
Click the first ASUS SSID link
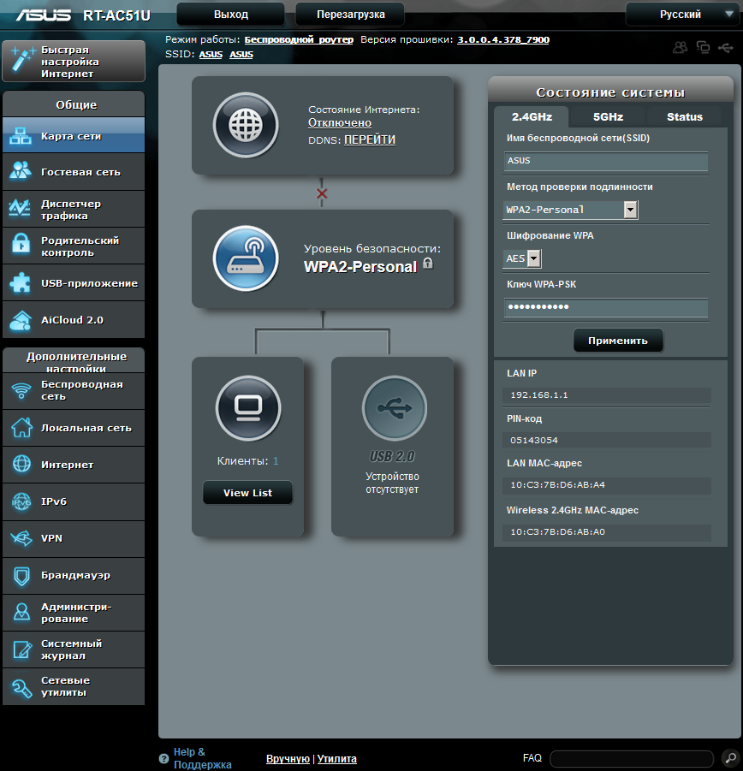210,54
